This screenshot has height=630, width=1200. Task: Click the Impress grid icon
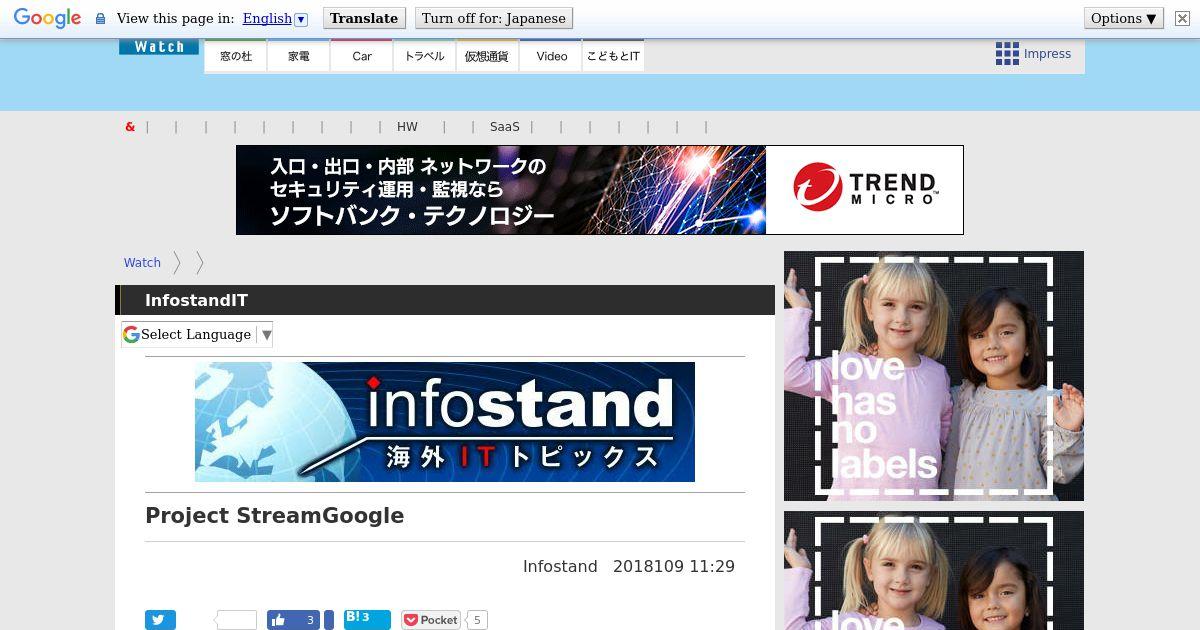point(1007,54)
